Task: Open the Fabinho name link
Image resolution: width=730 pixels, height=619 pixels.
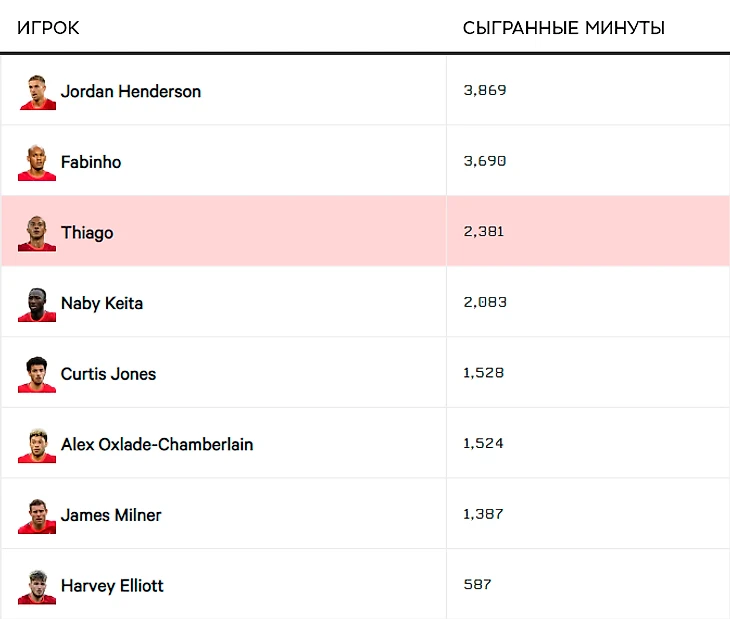Action: pyautogui.click(x=91, y=162)
